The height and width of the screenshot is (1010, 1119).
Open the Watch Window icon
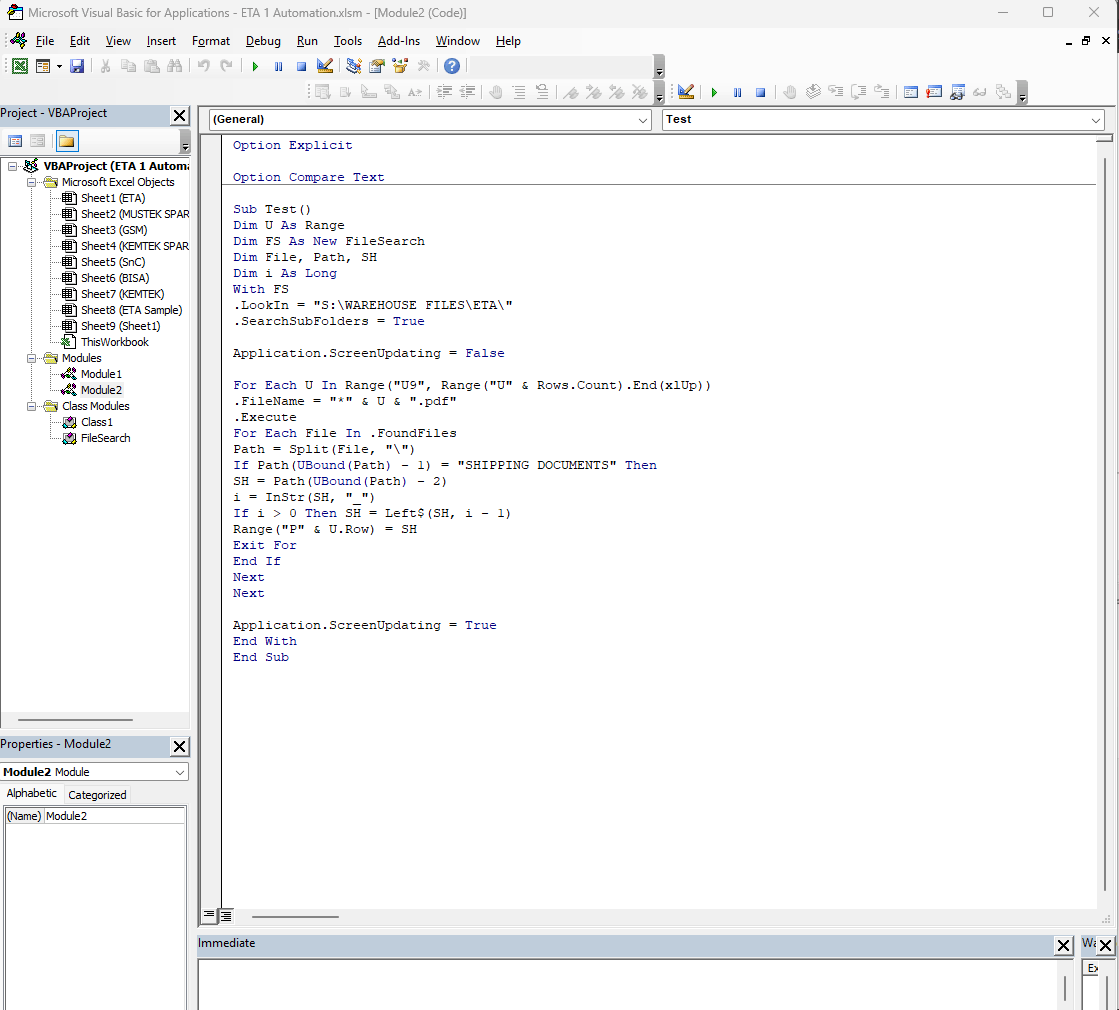click(x=957, y=92)
